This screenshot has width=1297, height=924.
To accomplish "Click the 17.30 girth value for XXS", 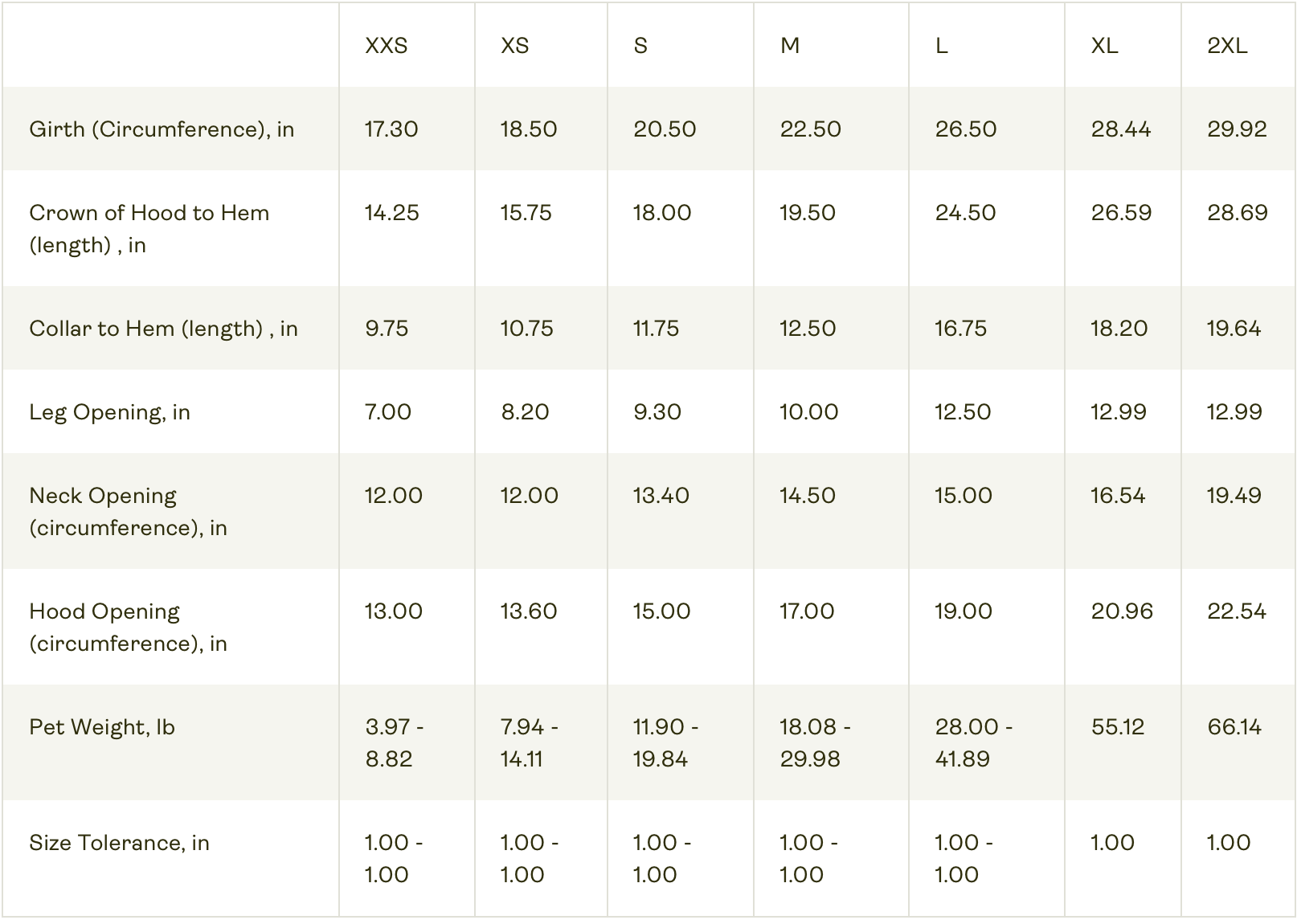I will (x=391, y=129).
